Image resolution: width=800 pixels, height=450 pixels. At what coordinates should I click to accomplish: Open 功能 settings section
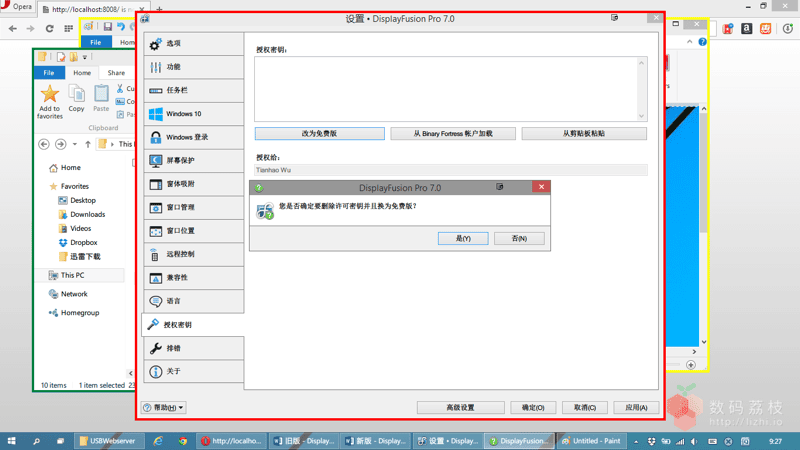coord(194,67)
